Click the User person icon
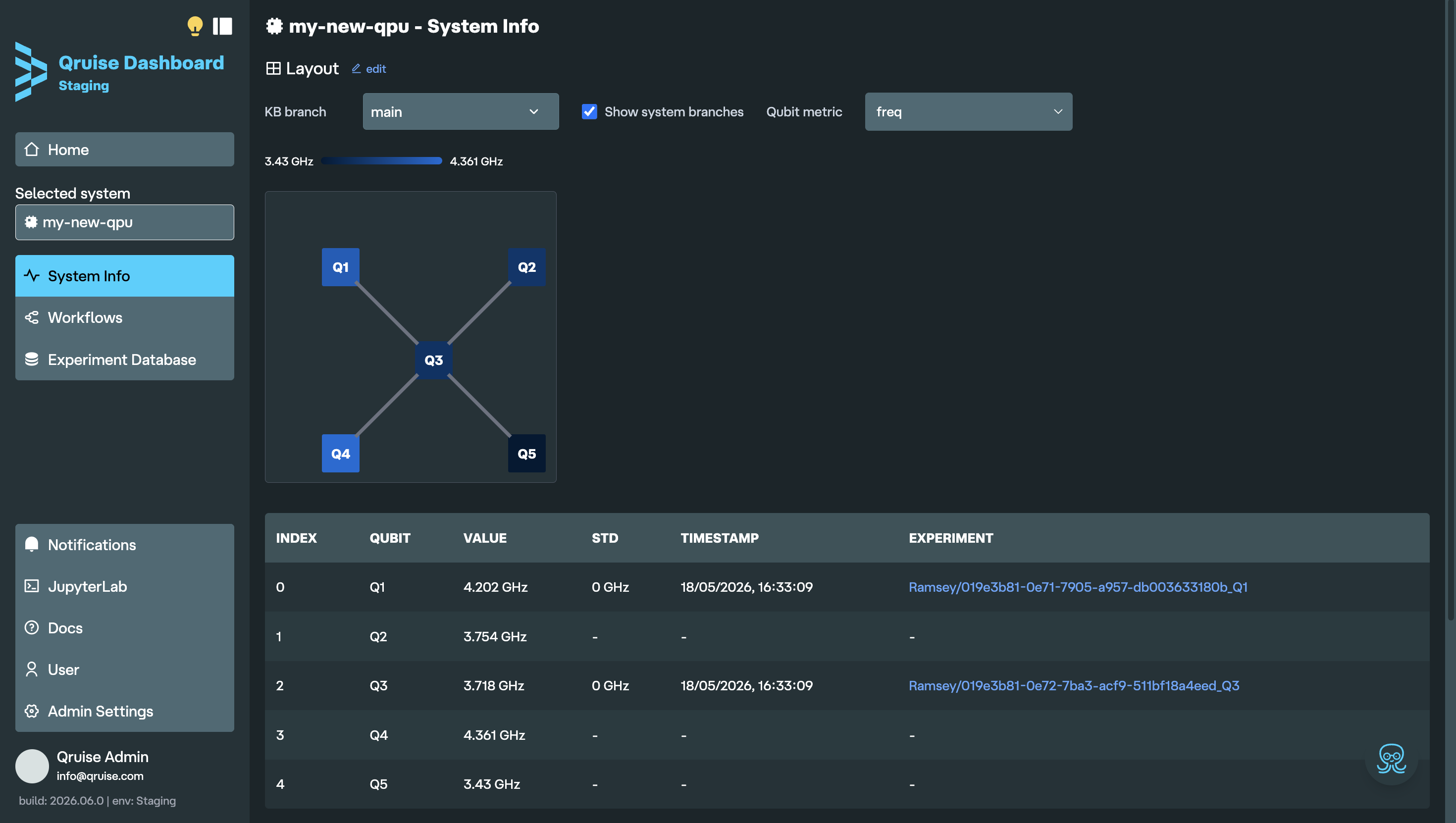Screen dimensions: 1456x823 click(32, 669)
